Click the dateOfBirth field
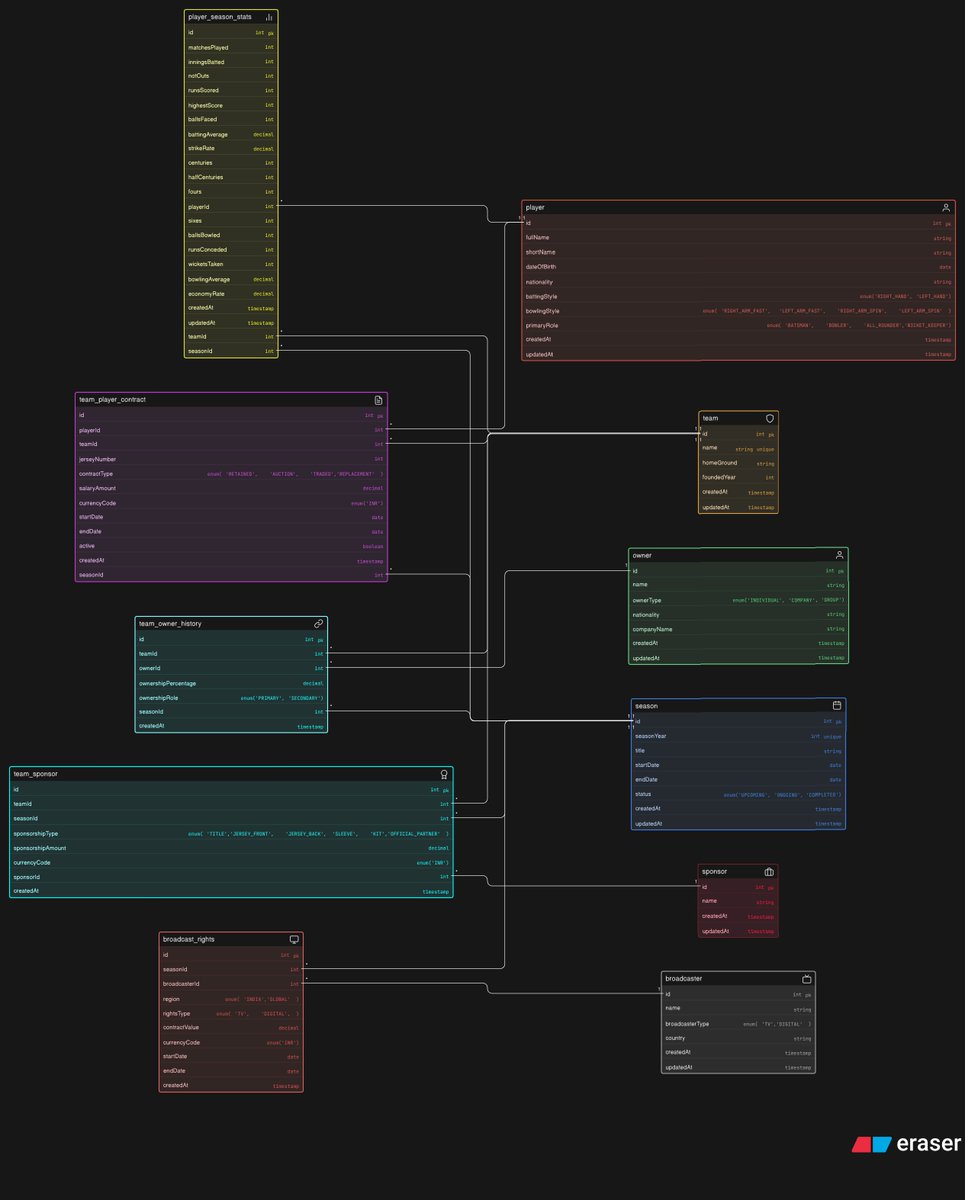This screenshot has height=1200, width=965. tap(738, 267)
